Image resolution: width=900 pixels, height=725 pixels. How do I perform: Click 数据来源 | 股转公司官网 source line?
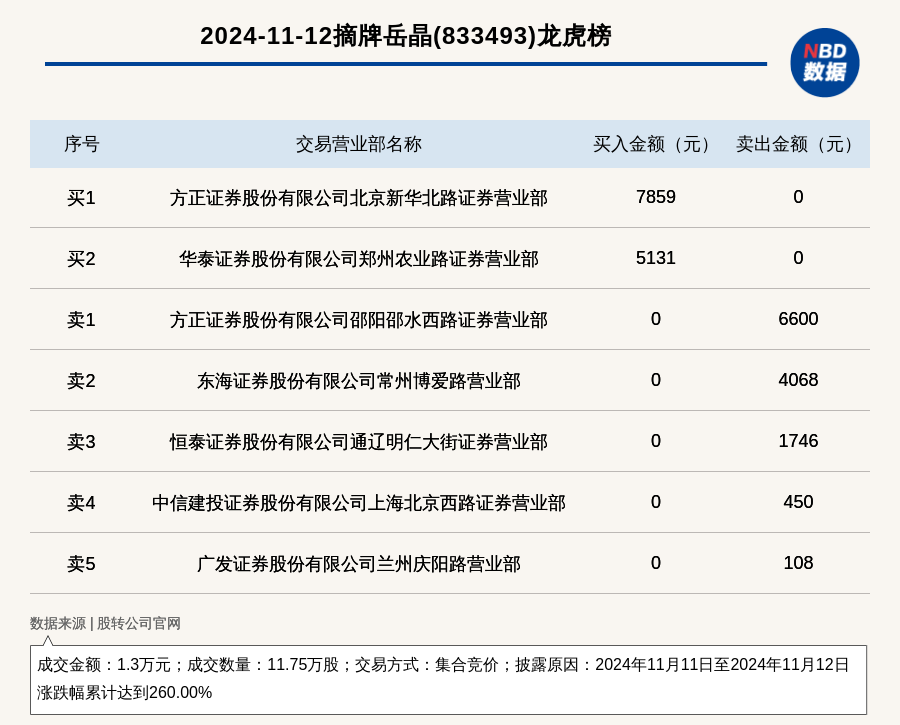pyautogui.click(x=105, y=623)
